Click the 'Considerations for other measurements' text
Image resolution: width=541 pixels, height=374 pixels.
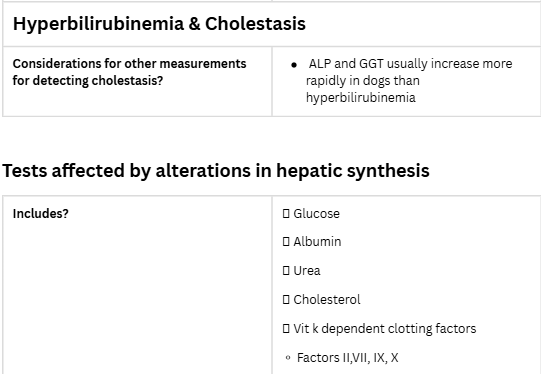point(129,64)
